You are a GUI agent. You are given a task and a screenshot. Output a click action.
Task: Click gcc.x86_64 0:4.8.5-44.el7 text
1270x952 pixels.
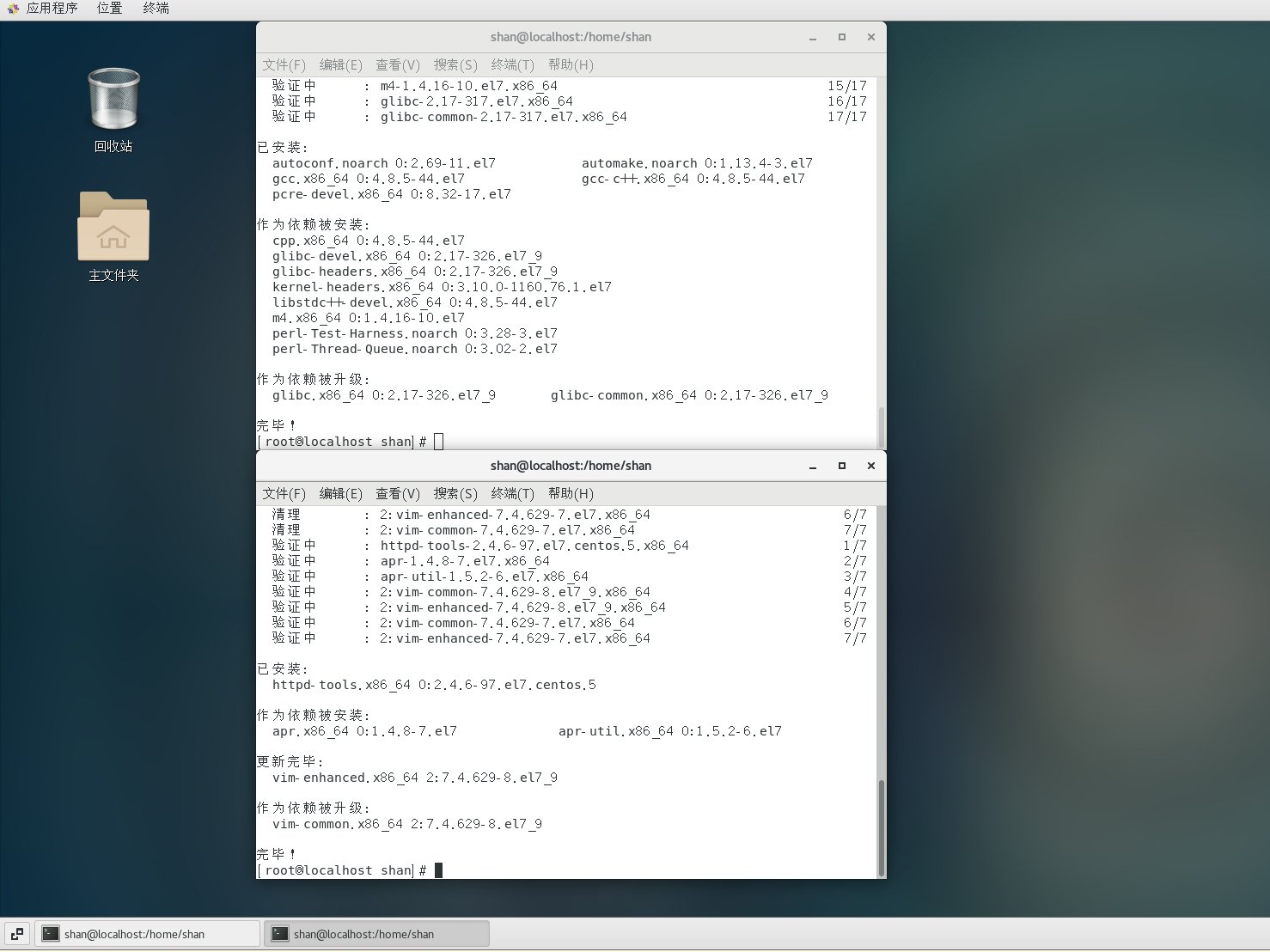point(369,179)
